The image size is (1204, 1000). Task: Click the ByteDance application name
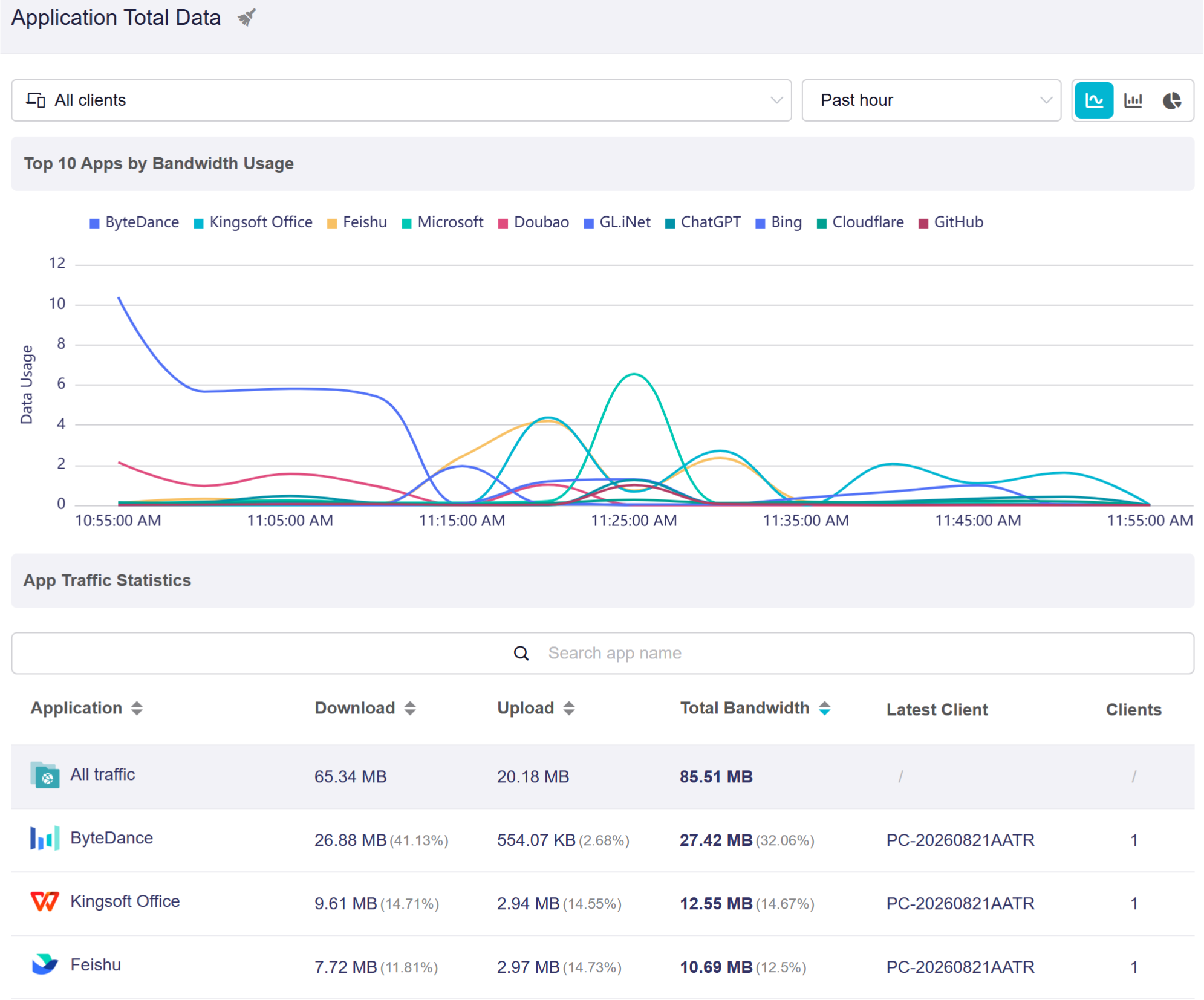click(112, 838)
